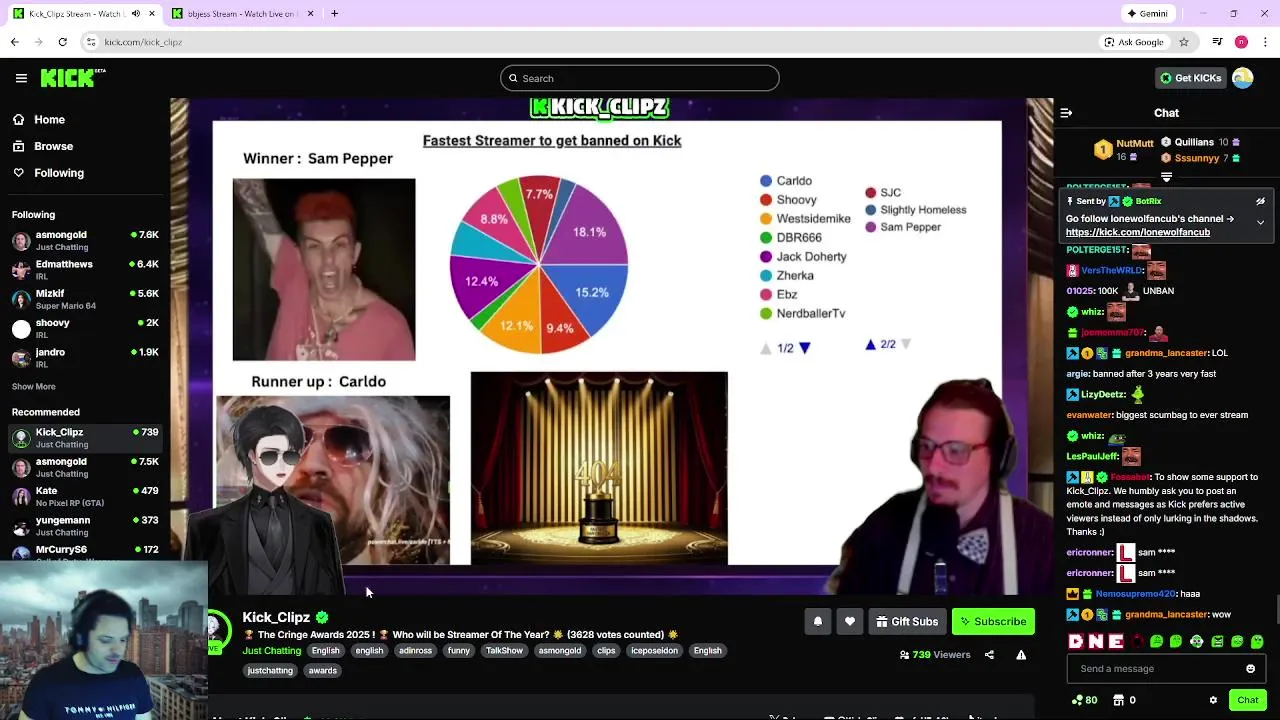
Task: Toggle notifications bell for Kick_Clipz
Action: click(x=817, y=622)
